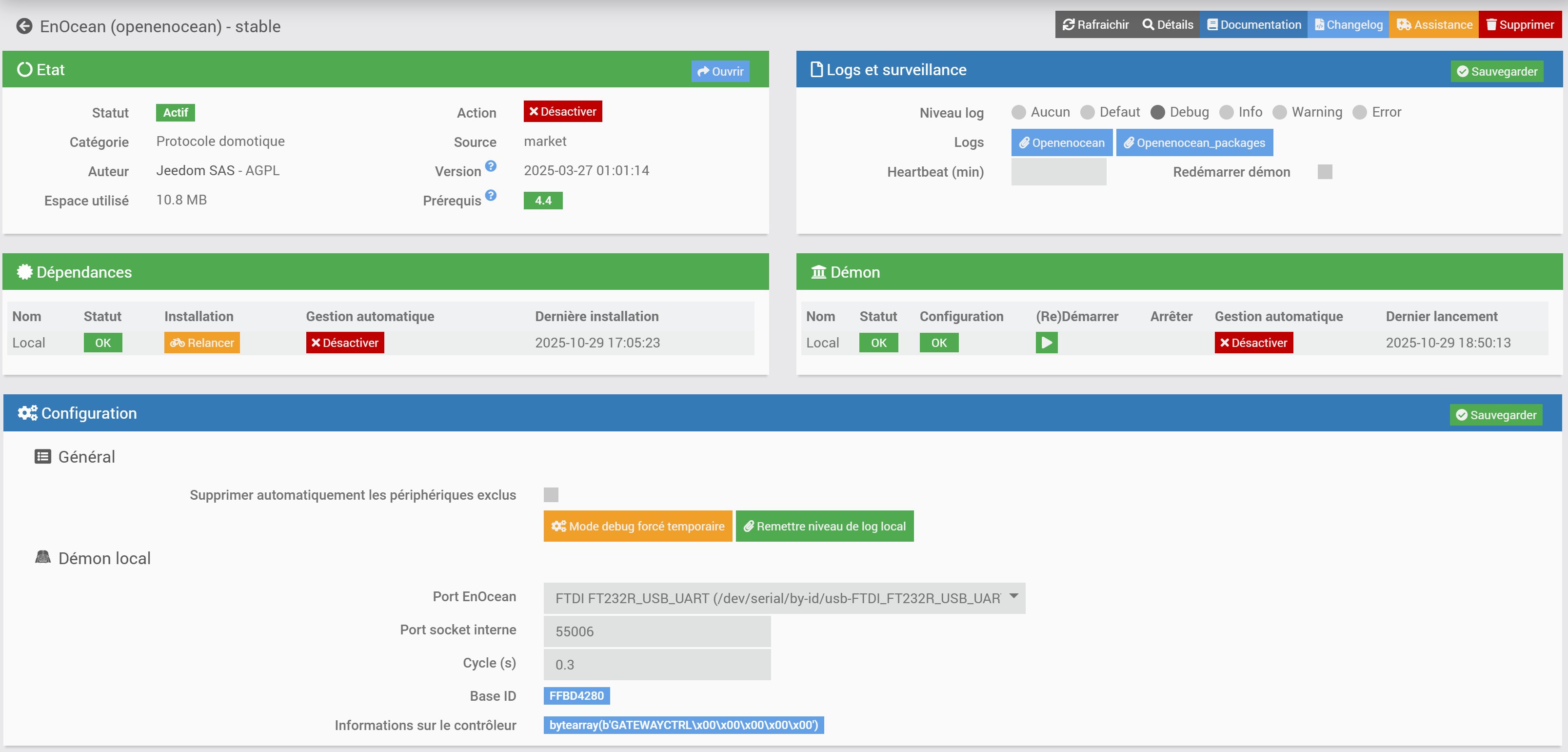Open the Openenocean log file
This screenshot has height=752, width=1568.
pos(1061,142)
